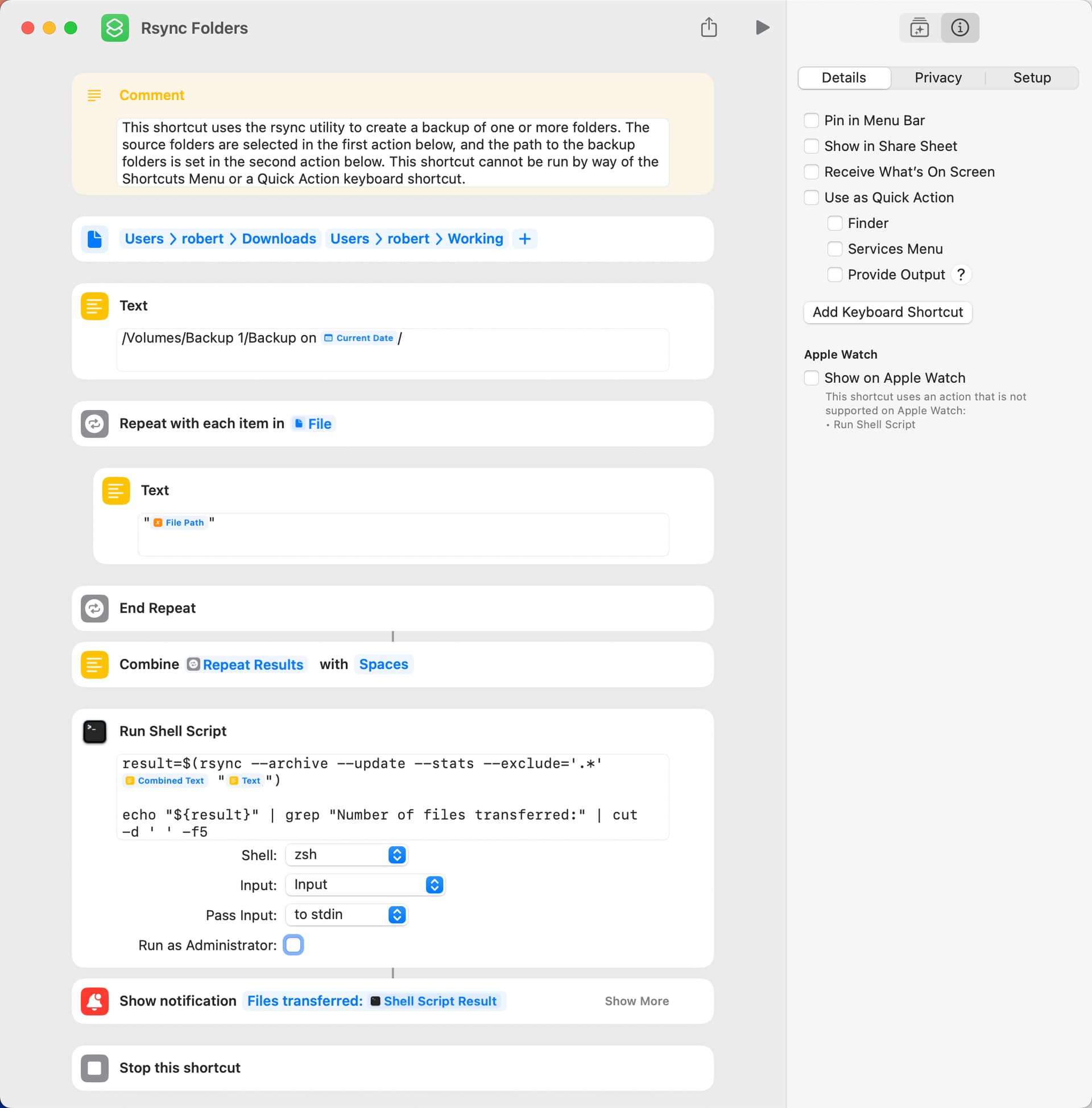Select the Shortcut Details info icon
Screen dimensions: 1092x1108
pos(959,27)
